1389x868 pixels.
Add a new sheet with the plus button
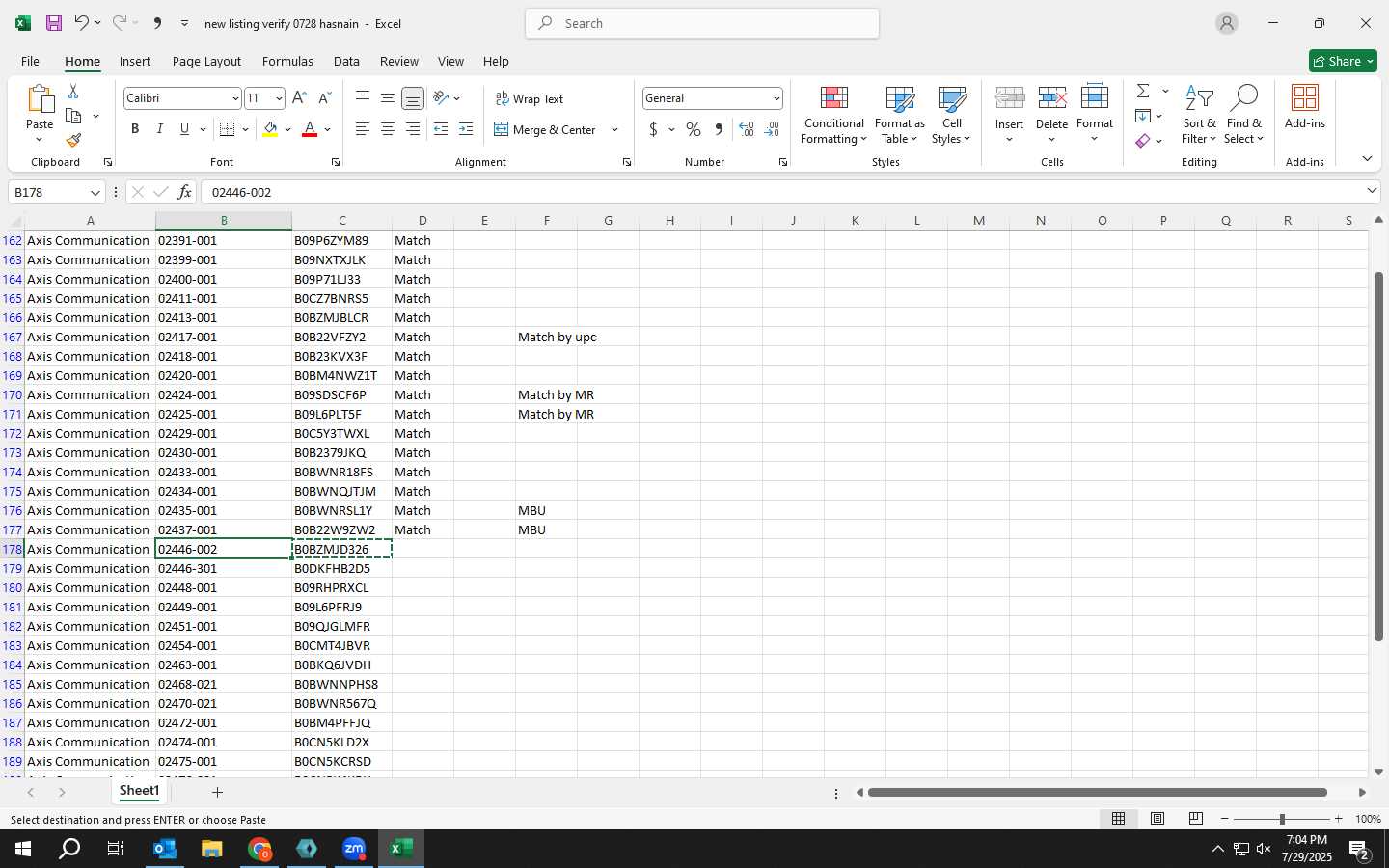pyautogui.click(x=217, y=792)
